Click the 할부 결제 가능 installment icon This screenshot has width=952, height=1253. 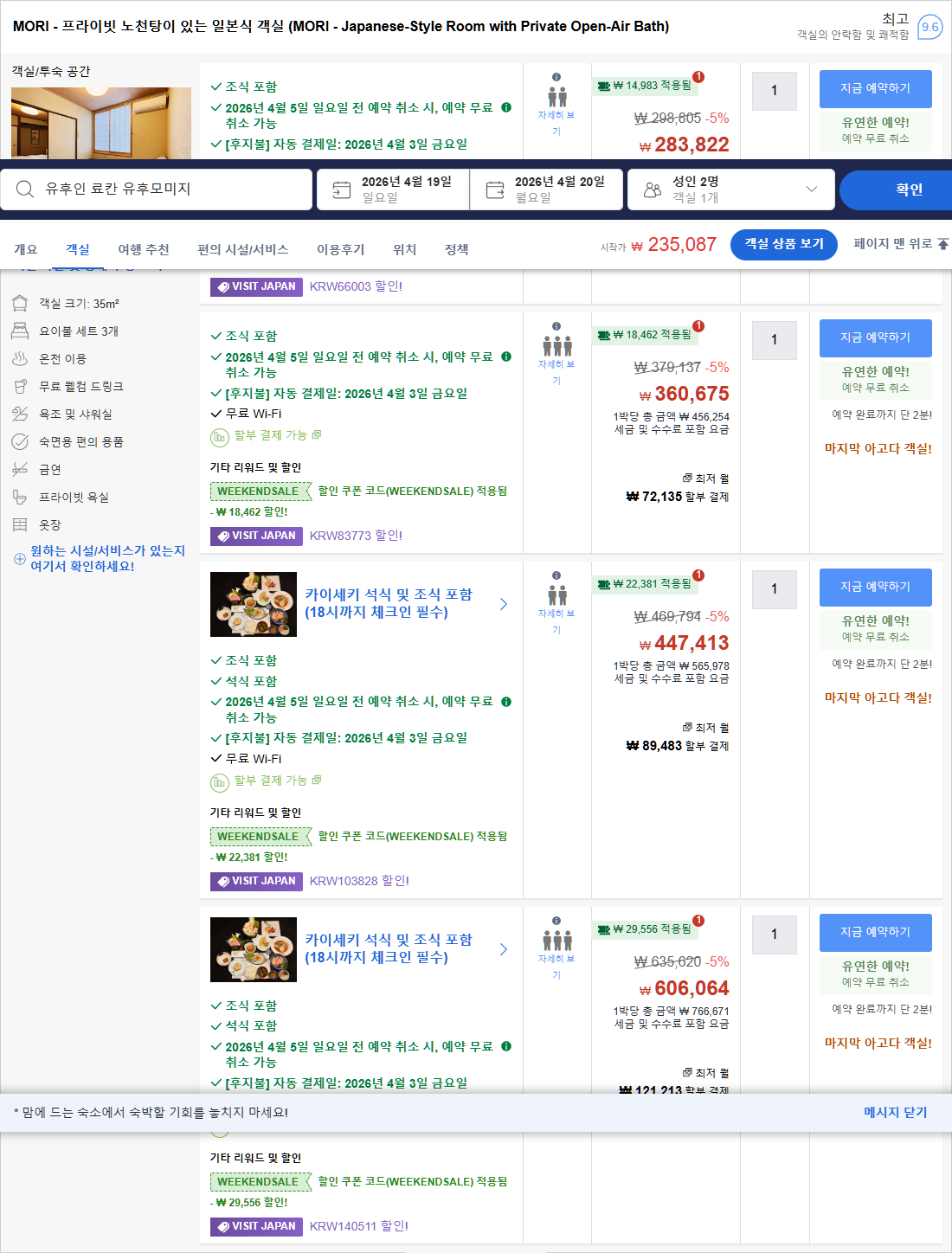220,435
